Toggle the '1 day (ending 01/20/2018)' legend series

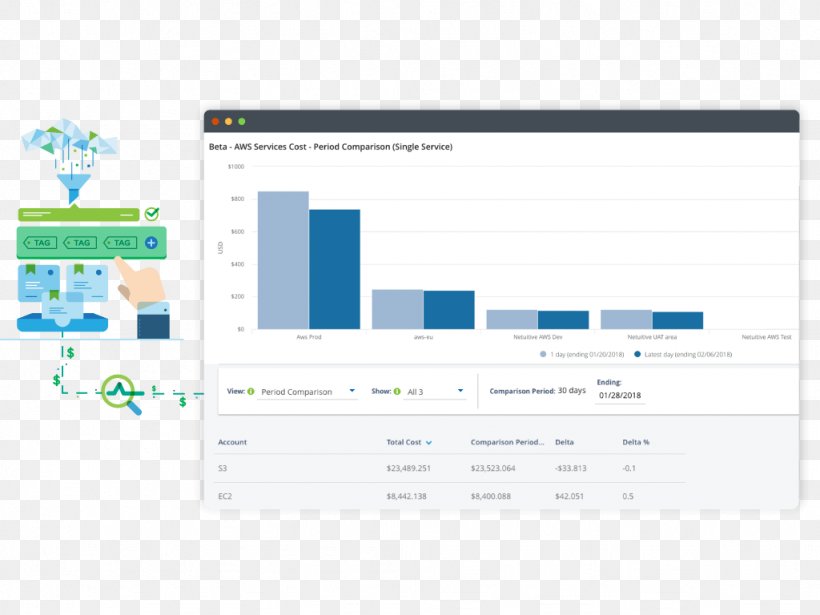pos(582,355)
